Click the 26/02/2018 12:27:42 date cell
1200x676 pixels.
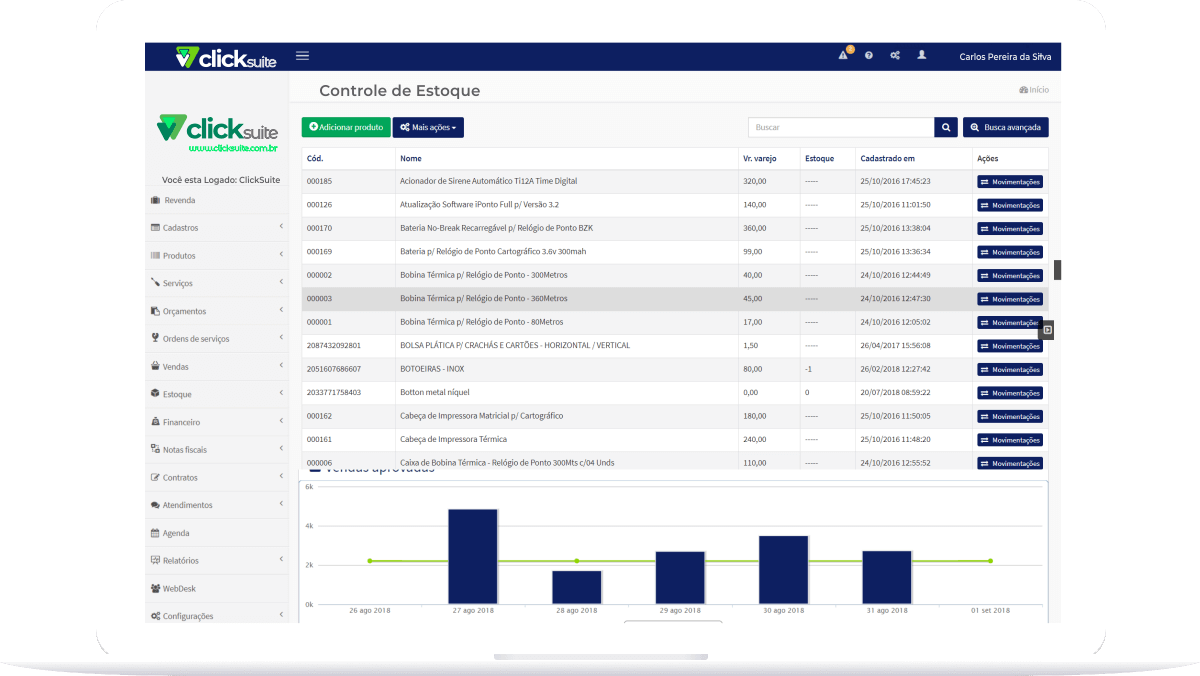895,369
